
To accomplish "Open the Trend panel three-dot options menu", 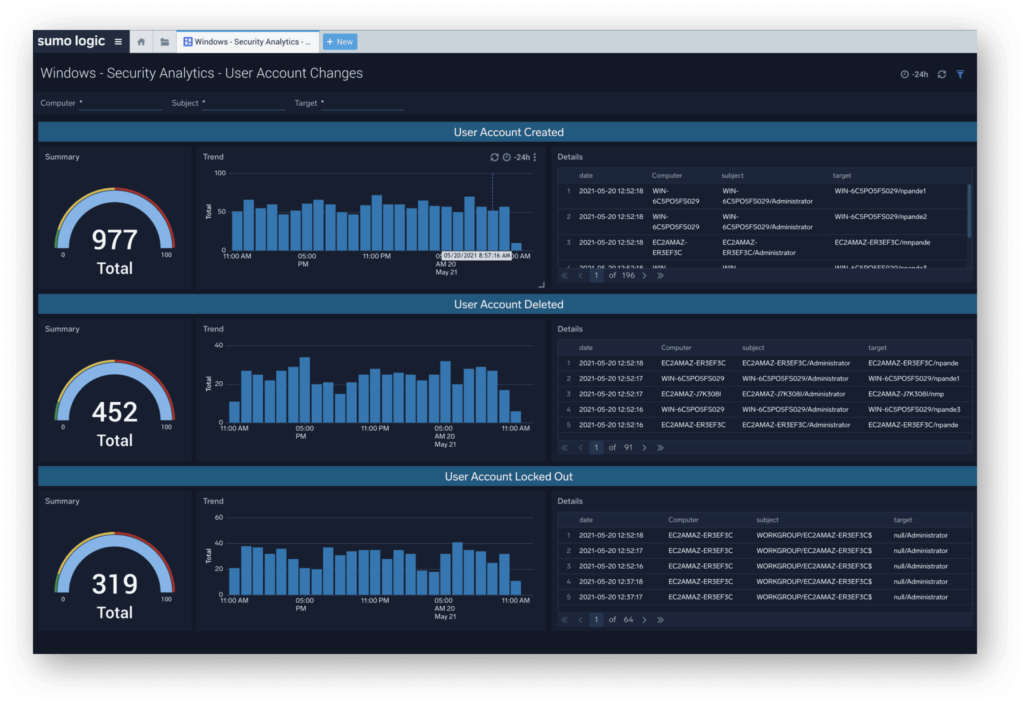I will [x=535, y=157].
